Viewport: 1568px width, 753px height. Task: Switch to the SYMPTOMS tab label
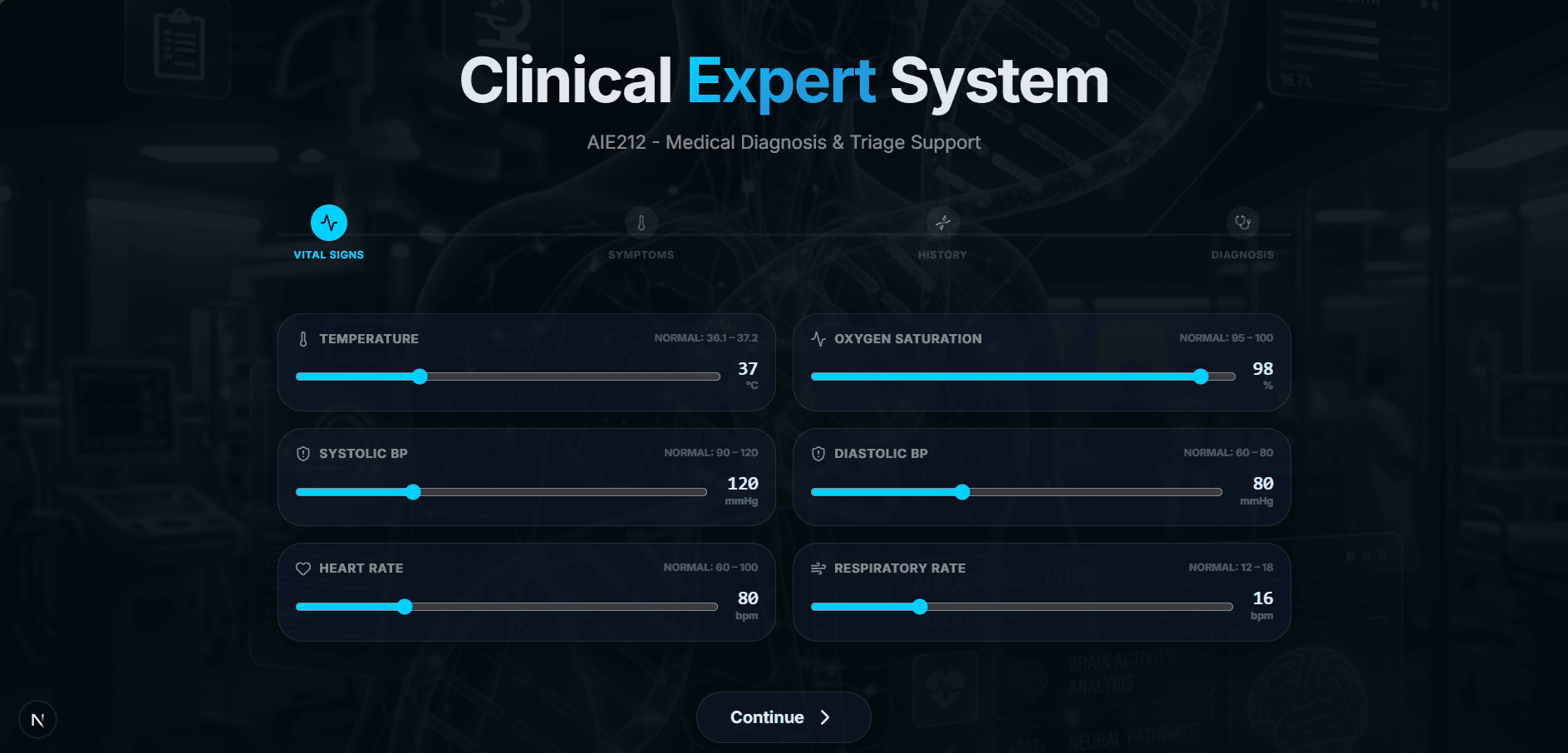pos(641,255)
